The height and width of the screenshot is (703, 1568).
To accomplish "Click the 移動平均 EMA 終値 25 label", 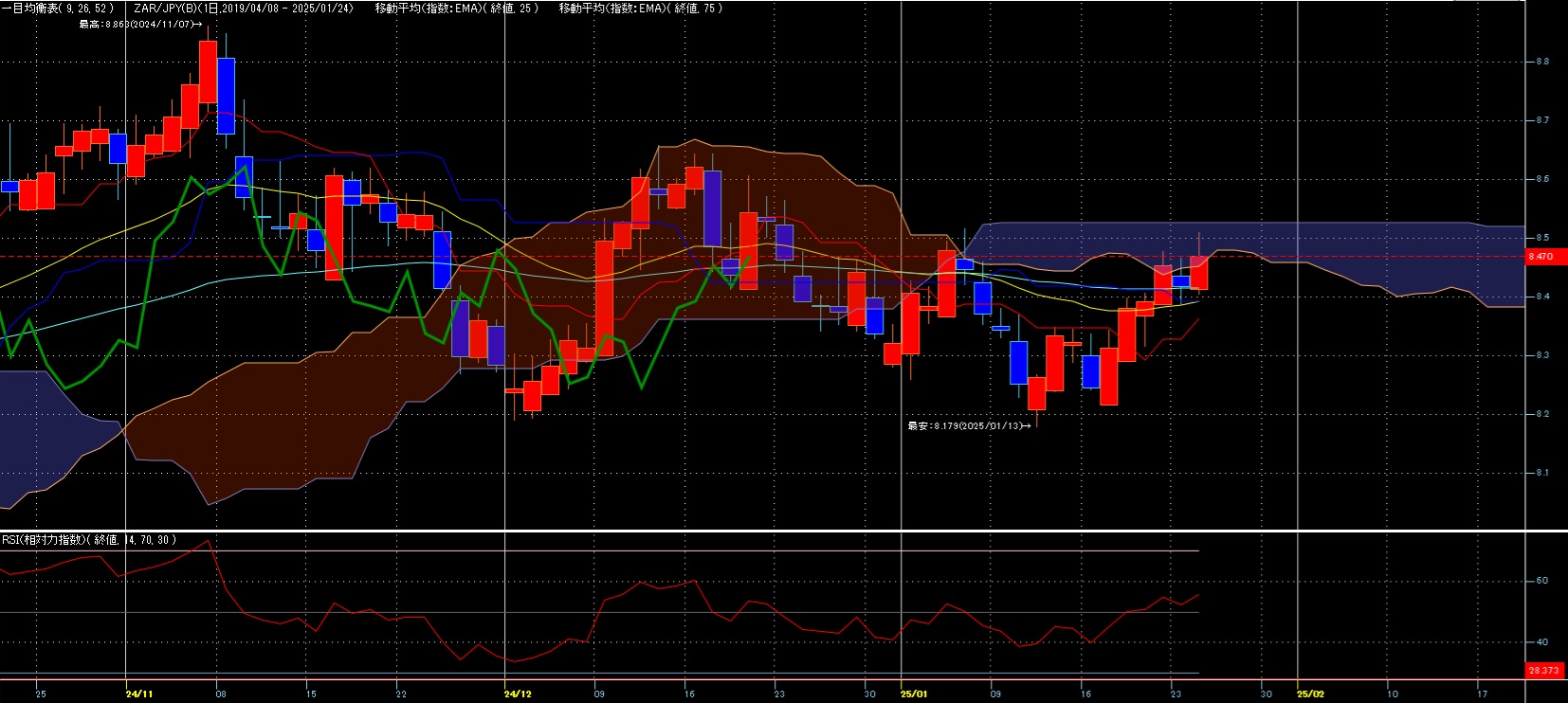I will click(457, 9).
